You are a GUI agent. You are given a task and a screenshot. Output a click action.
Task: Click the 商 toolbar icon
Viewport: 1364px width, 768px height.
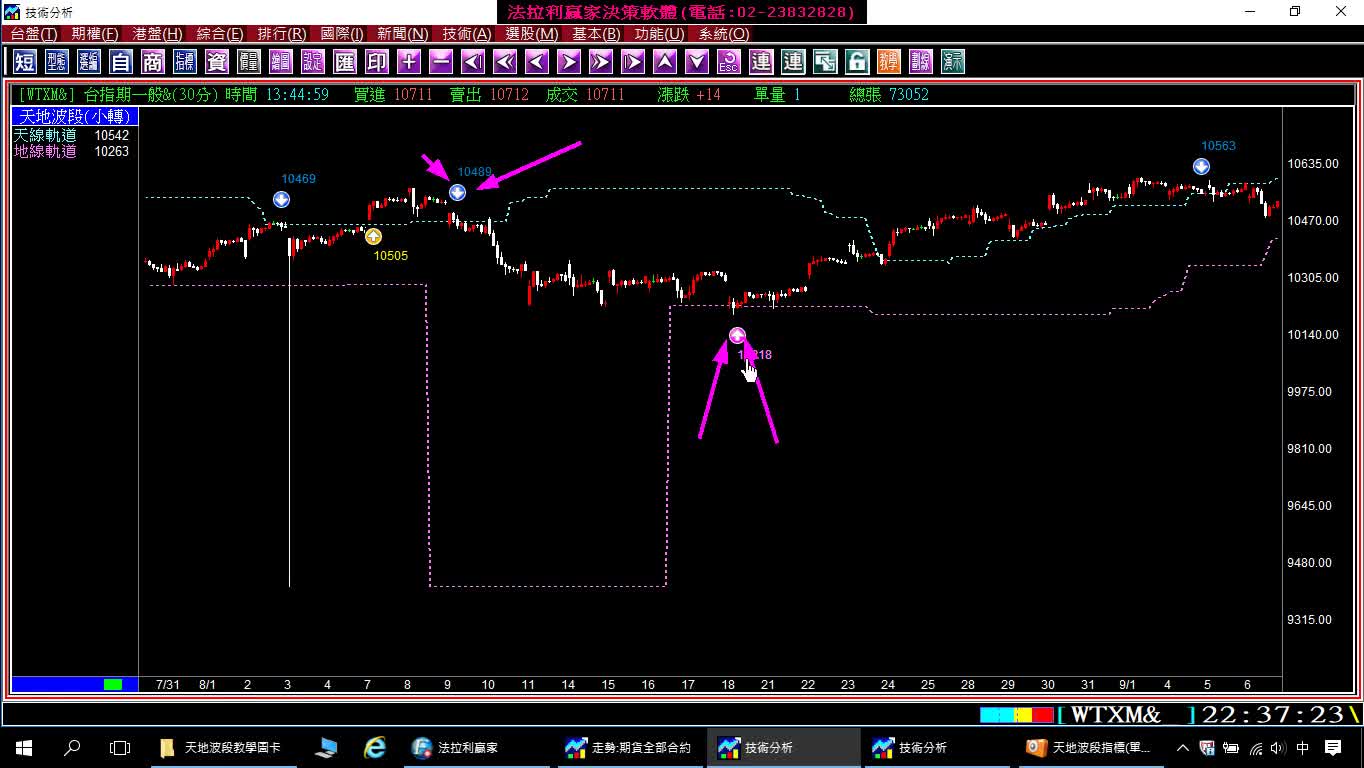(153, 62)
